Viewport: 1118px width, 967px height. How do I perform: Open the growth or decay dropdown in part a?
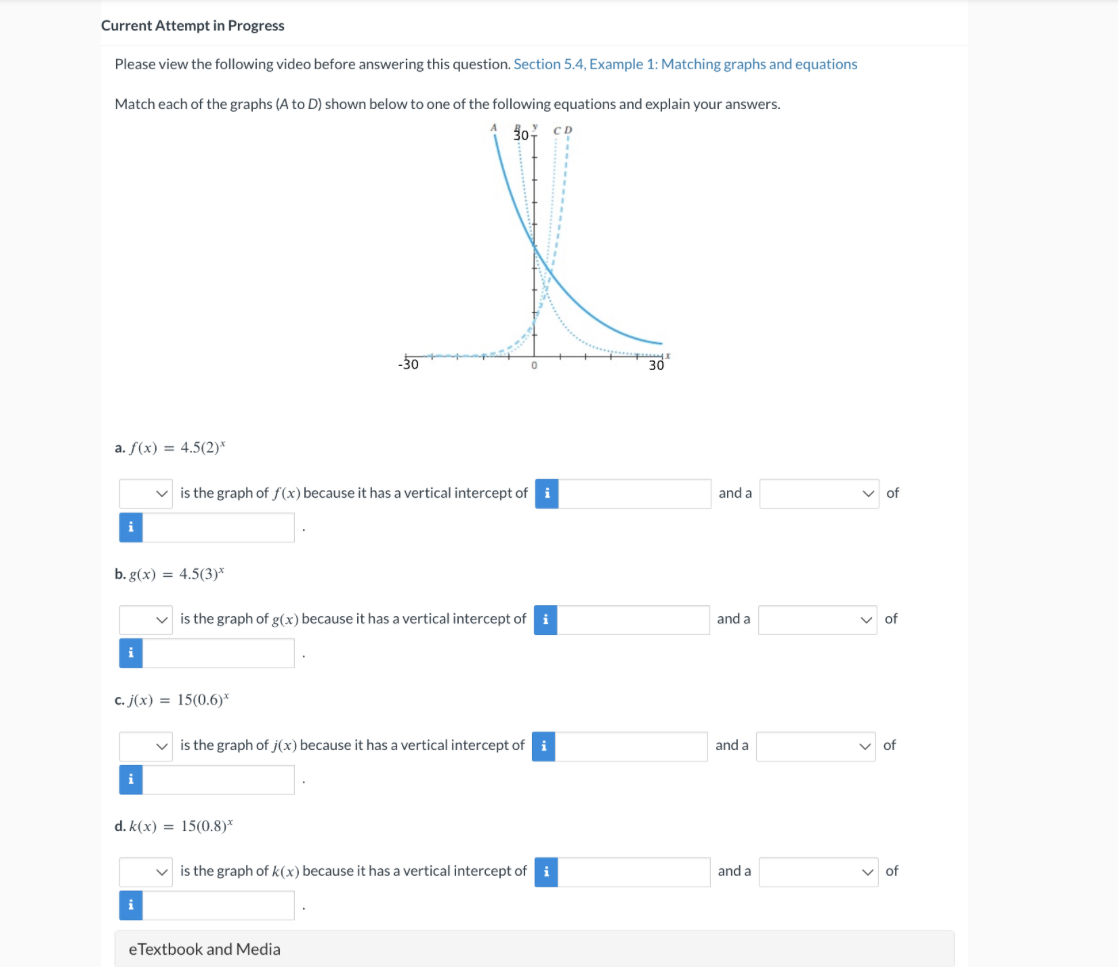(x=818, y=493)
